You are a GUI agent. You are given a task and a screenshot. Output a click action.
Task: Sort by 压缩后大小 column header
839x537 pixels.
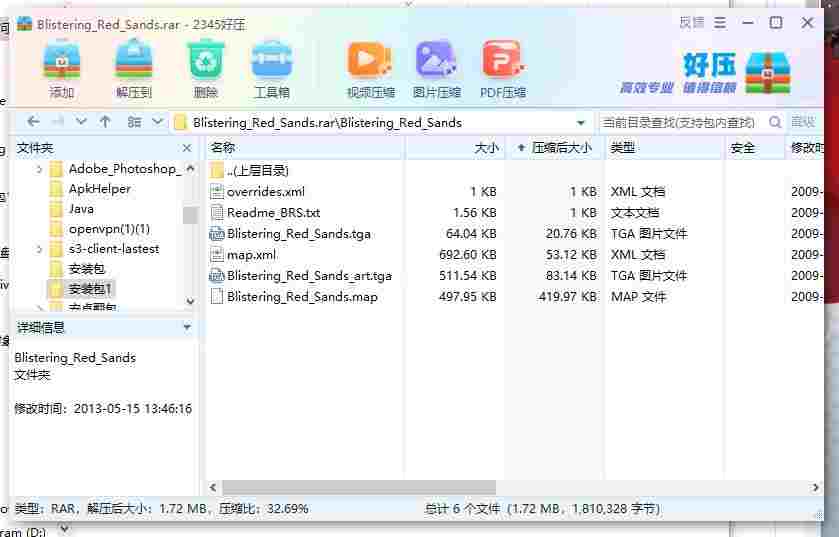tap(555, 148)
